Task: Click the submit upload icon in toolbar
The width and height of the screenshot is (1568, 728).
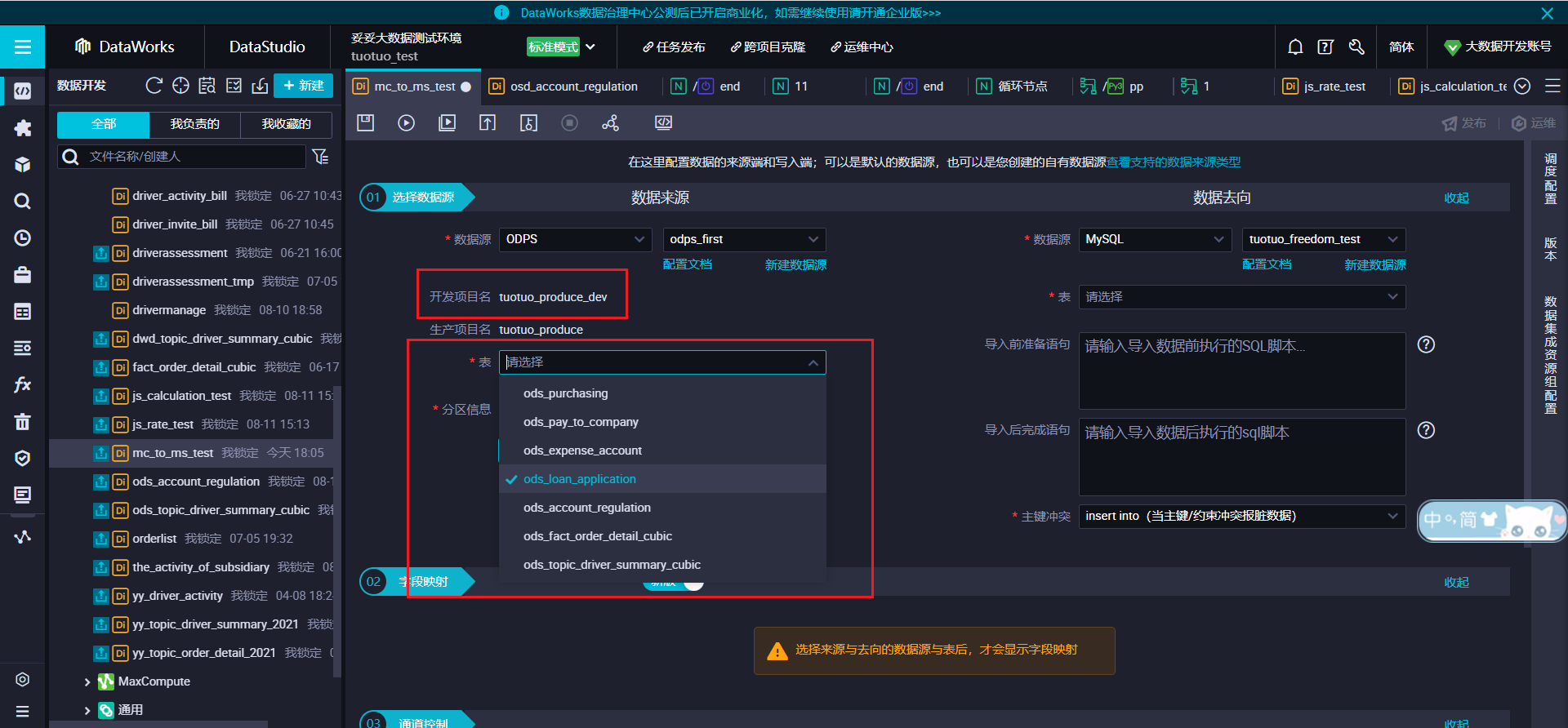Action: tap(488, 123)
